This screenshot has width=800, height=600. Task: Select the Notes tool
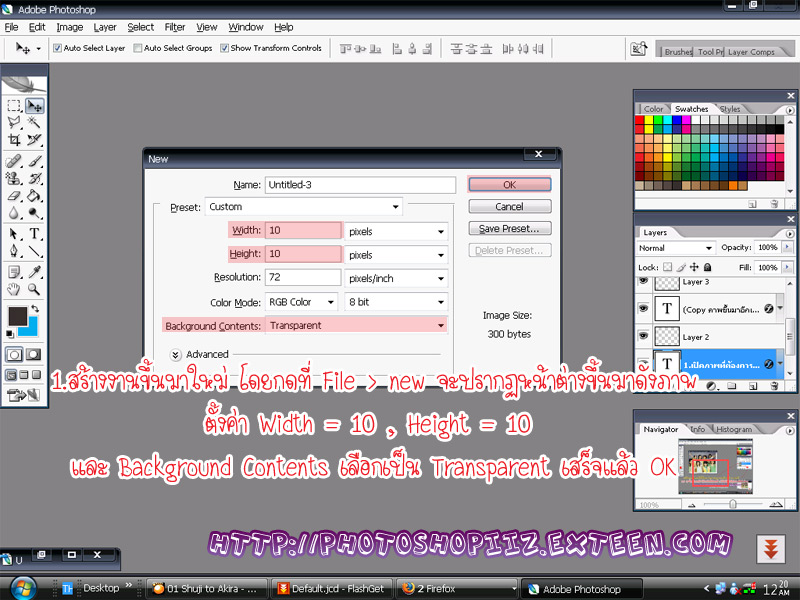tap(14, 272)
